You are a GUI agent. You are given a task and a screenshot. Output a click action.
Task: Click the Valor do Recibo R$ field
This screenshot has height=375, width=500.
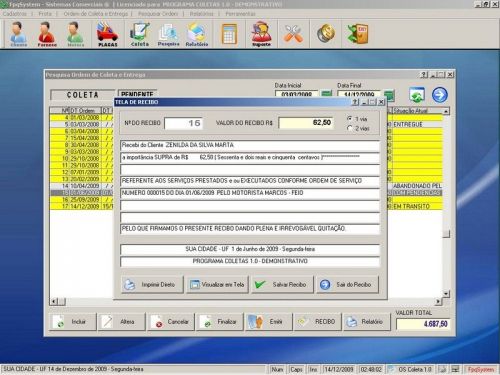pos(306,123)
